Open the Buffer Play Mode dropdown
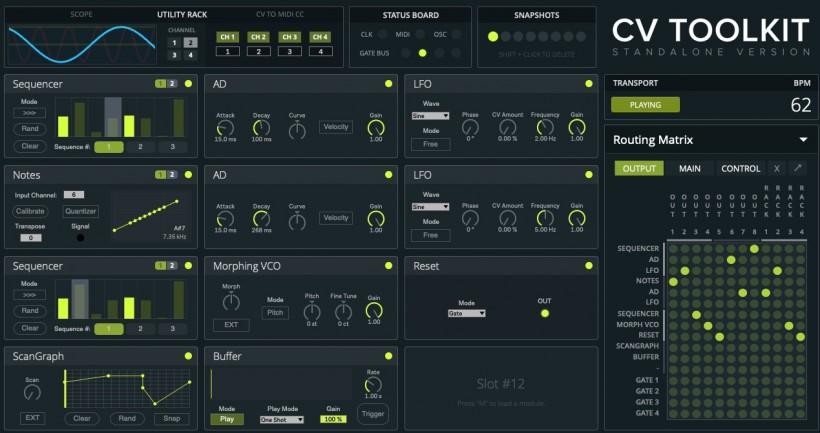The width and height of the screenshot is (820, 433). coord(281,419)
